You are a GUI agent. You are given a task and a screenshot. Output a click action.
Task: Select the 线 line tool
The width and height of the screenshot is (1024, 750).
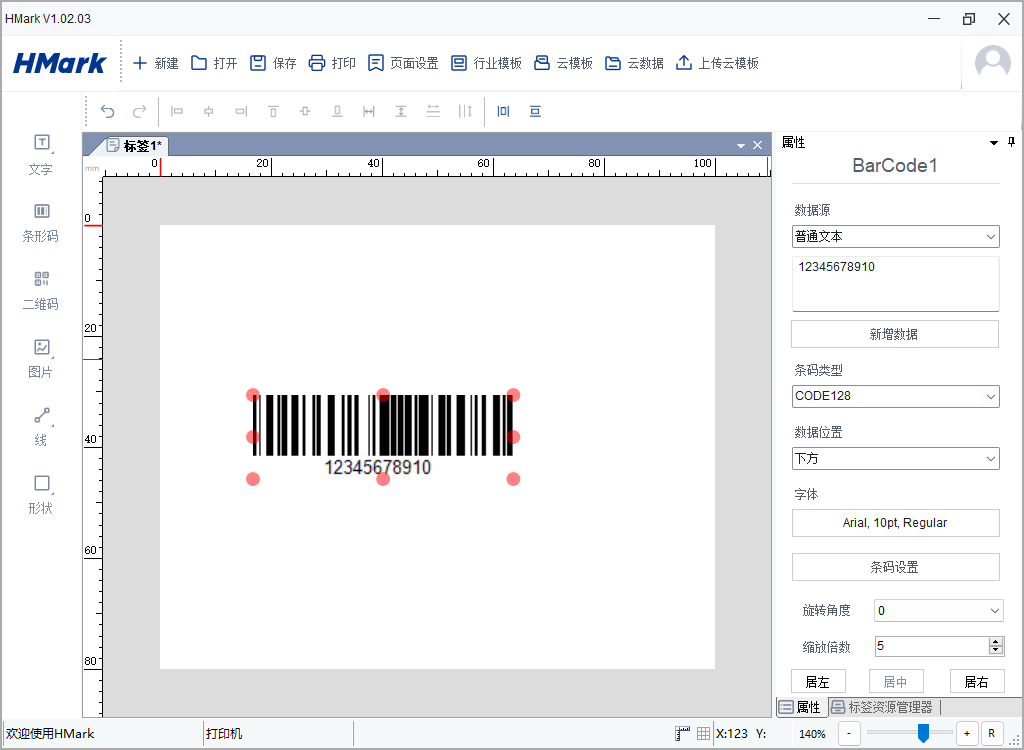point(40,427)
